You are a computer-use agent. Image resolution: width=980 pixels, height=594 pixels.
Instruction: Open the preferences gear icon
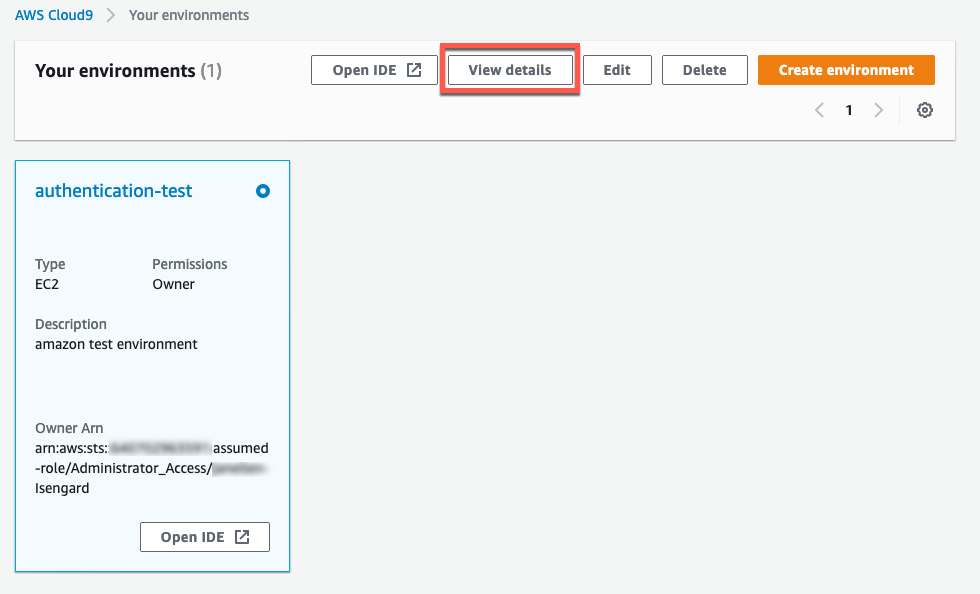point(924,110)
